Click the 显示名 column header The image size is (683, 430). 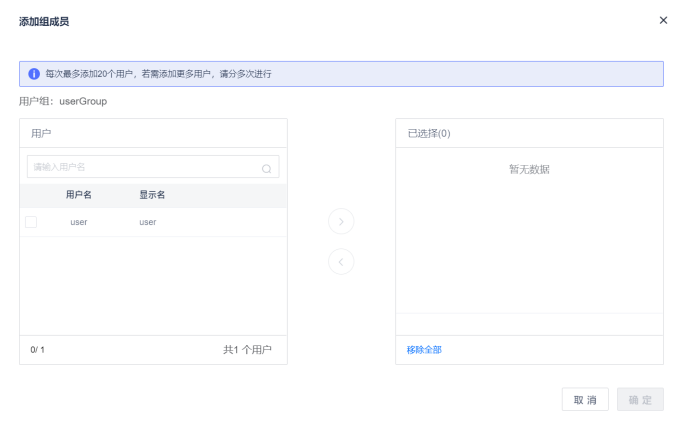click(152, 195)
